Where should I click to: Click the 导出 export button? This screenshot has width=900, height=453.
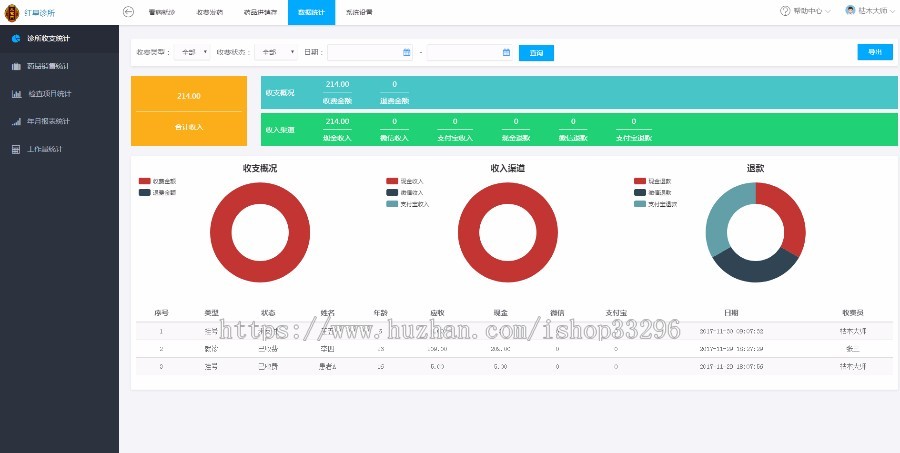[875, 52]
